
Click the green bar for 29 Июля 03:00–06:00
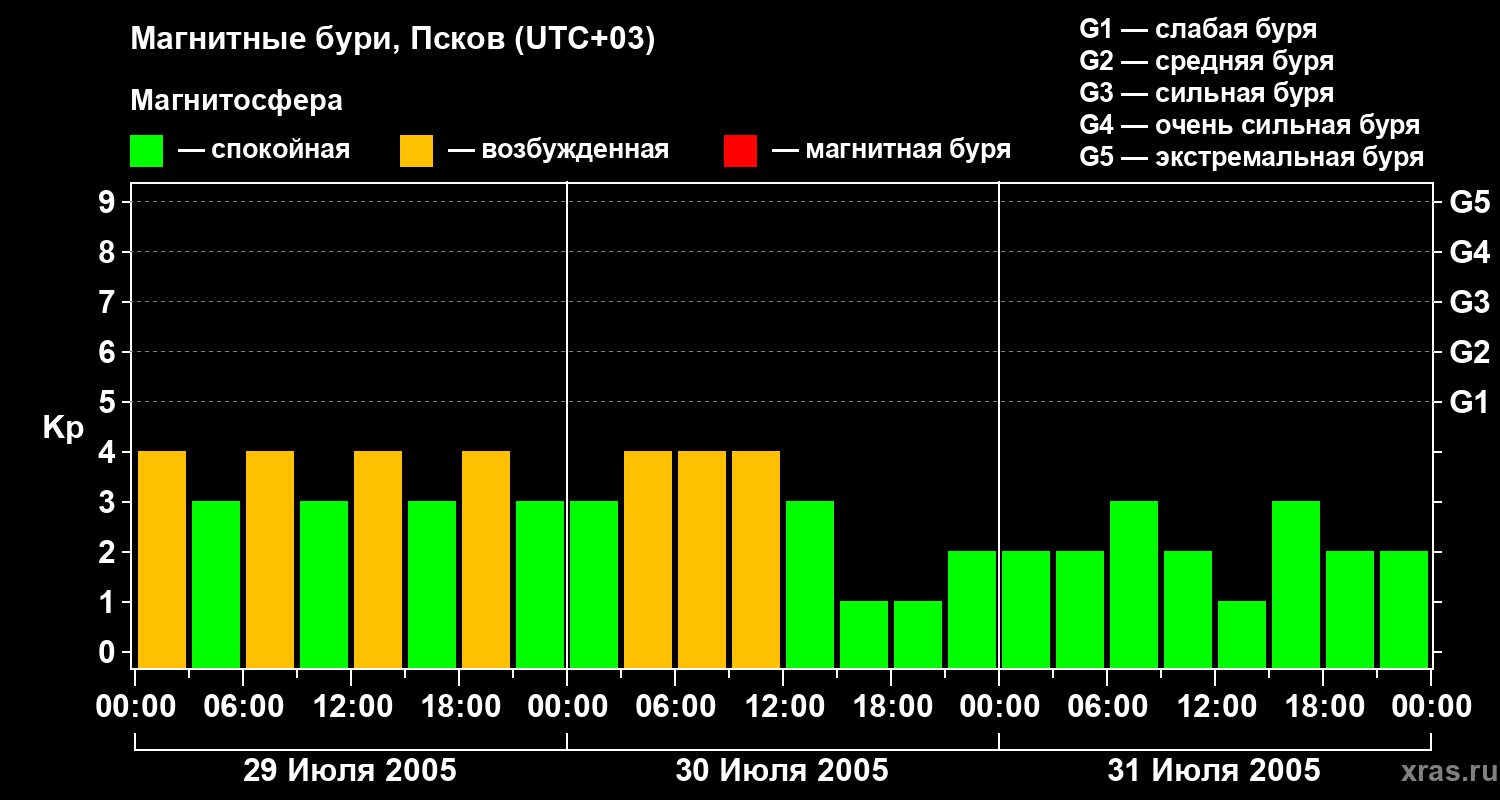coord(216,584)
